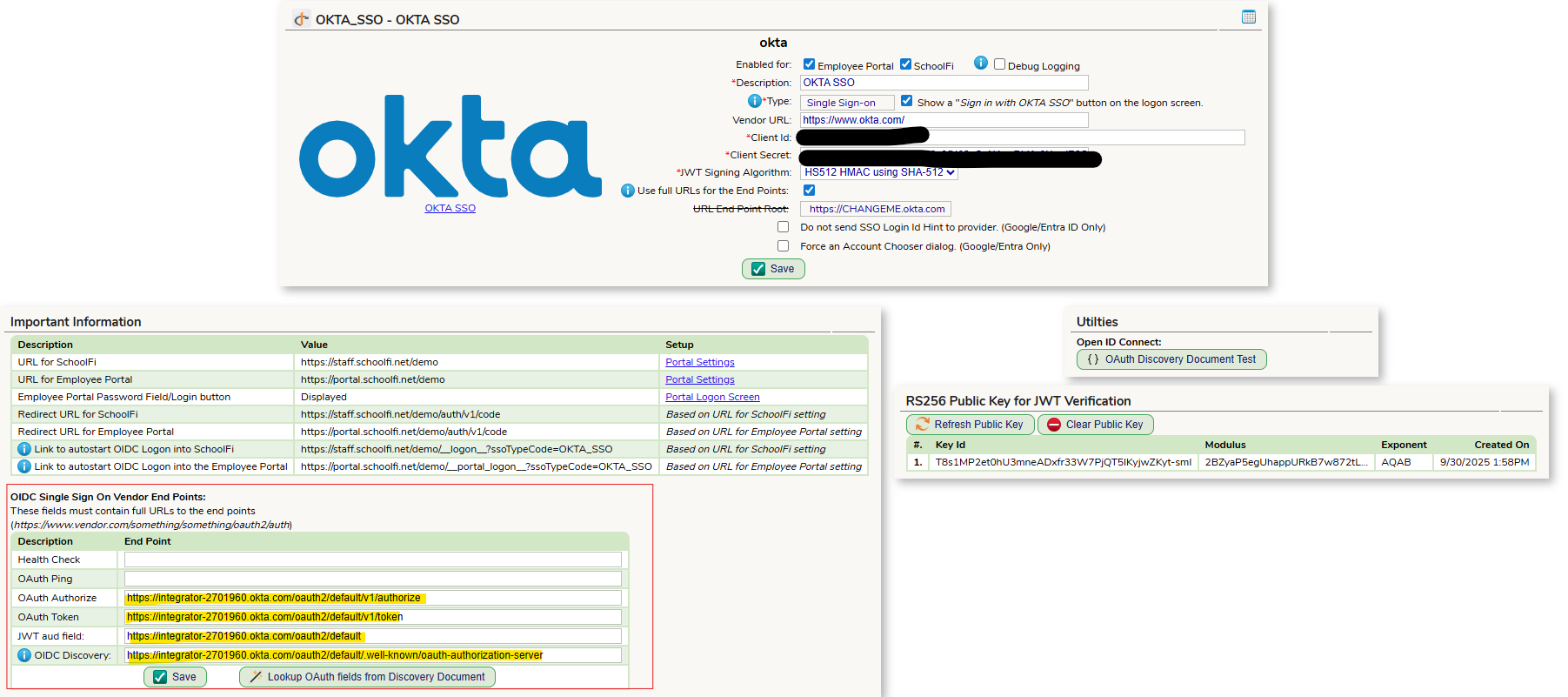
Task: Open Portal Settings link for SchoolFi URL
Action: (700, 362)
